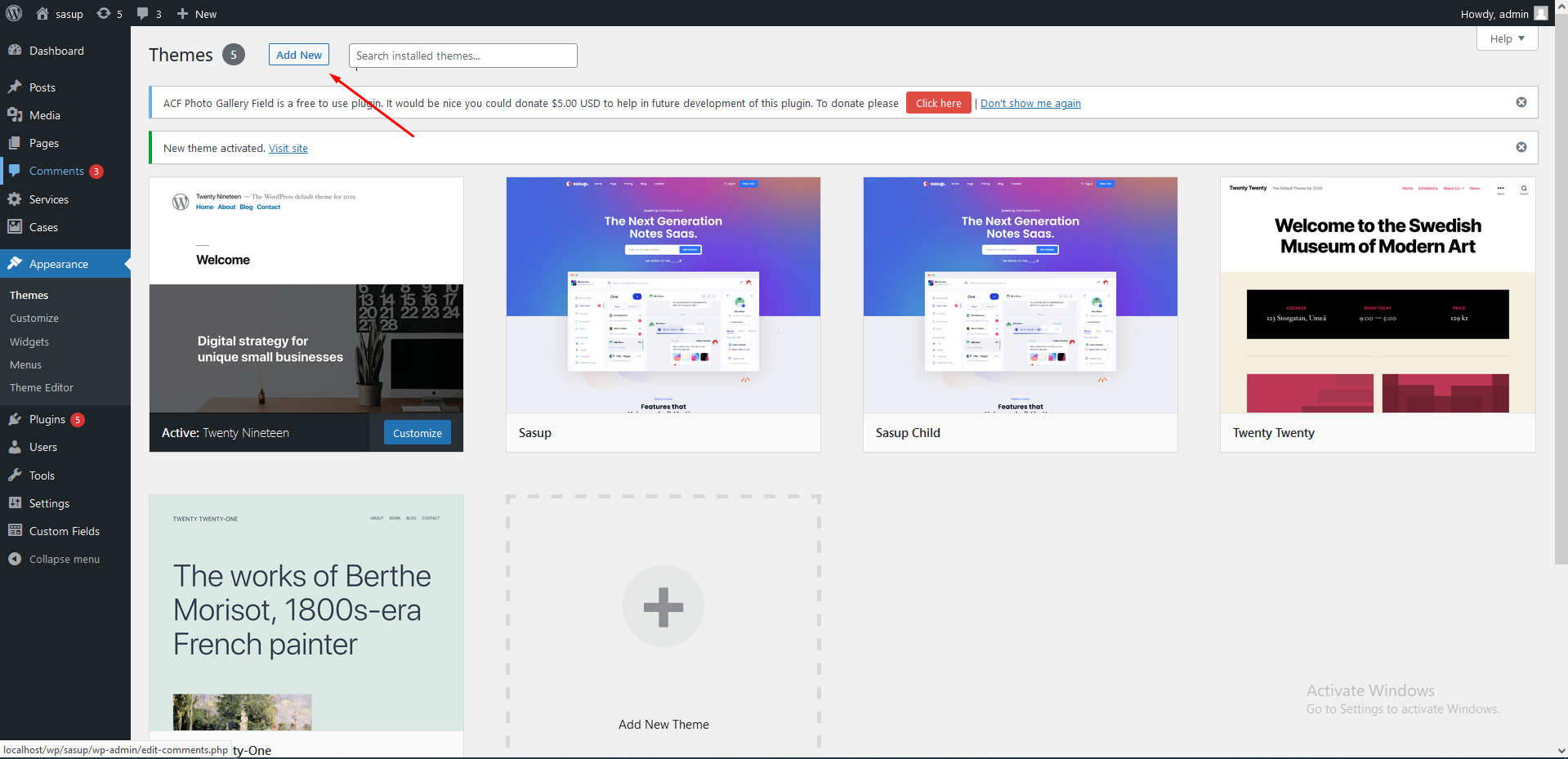The width and height of the screenshot is (1568, 759).
Task: Click the Services gear icon
Action: tap(15, 199)
